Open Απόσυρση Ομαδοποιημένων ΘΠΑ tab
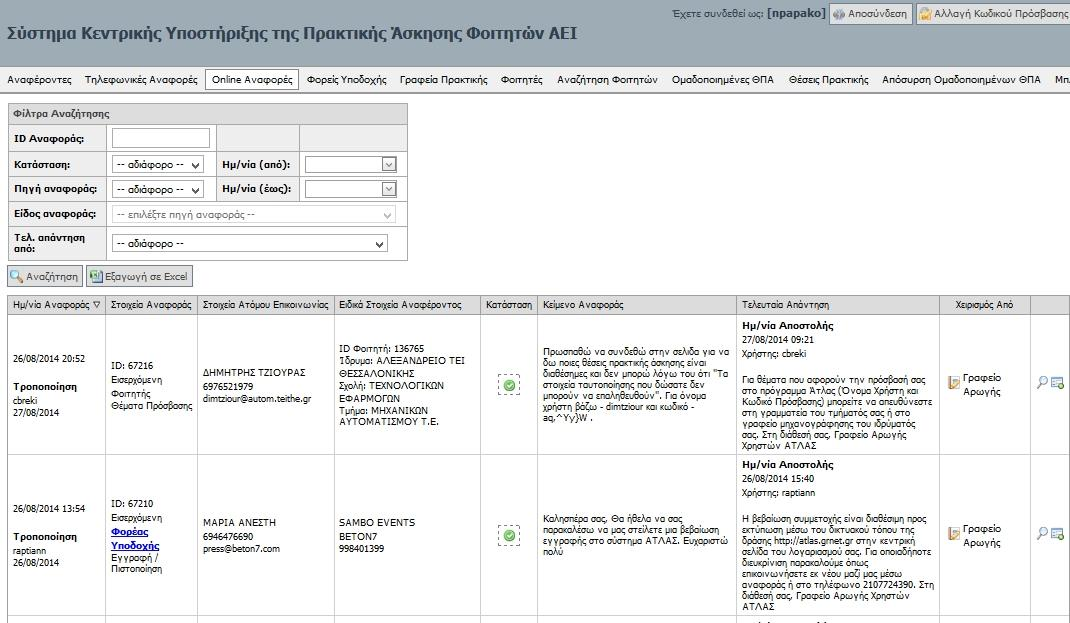This screenshot has height=623, width=1070. tap(961, 80)
